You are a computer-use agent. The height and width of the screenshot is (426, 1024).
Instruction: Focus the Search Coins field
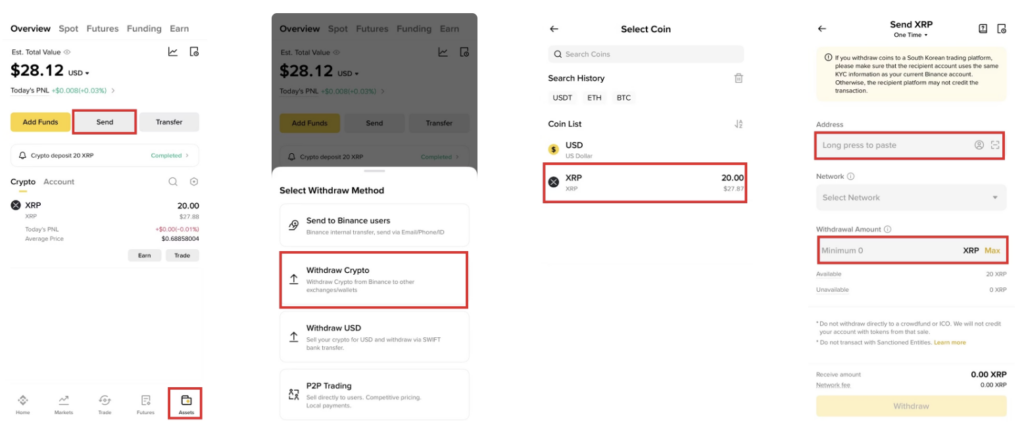(x=646, y=54)
